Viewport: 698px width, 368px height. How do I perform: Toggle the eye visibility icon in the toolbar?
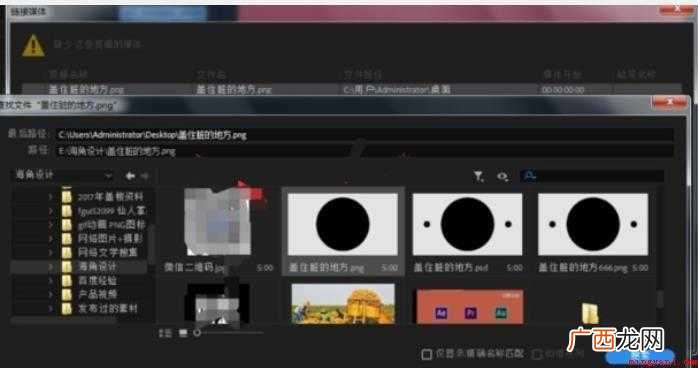[x=503, y=177]
